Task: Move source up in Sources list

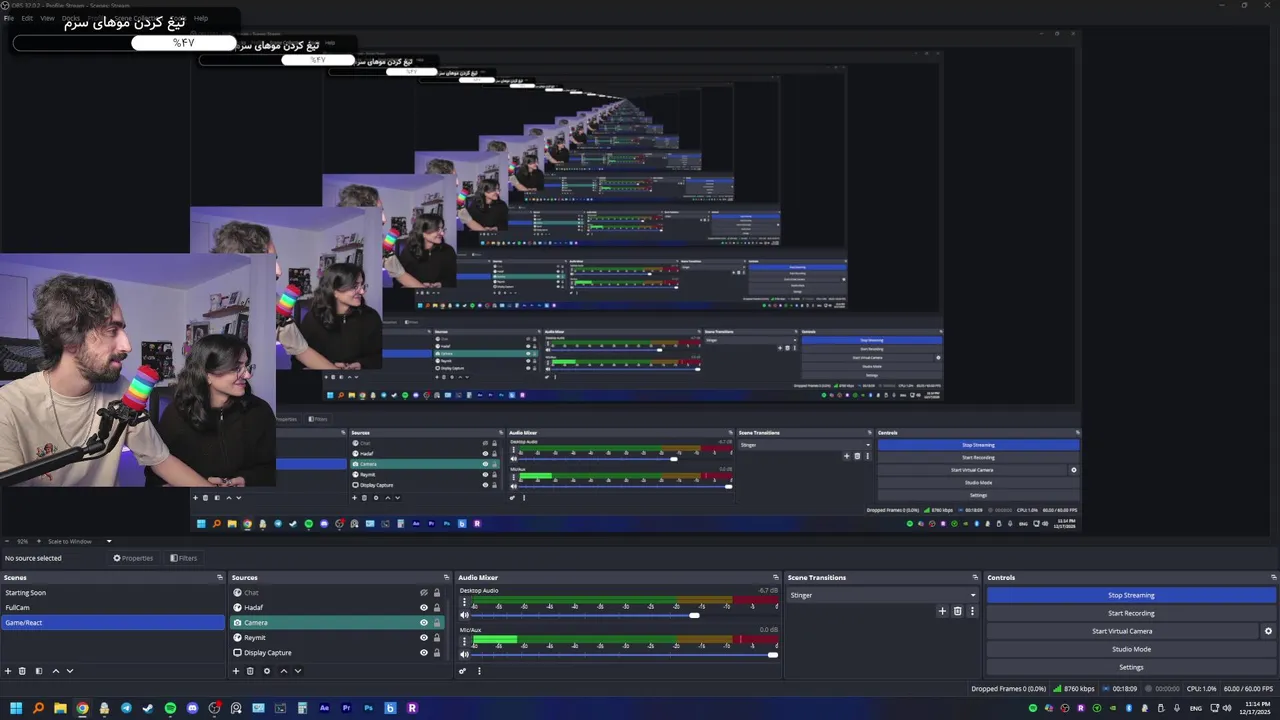Action: [283, 671]
